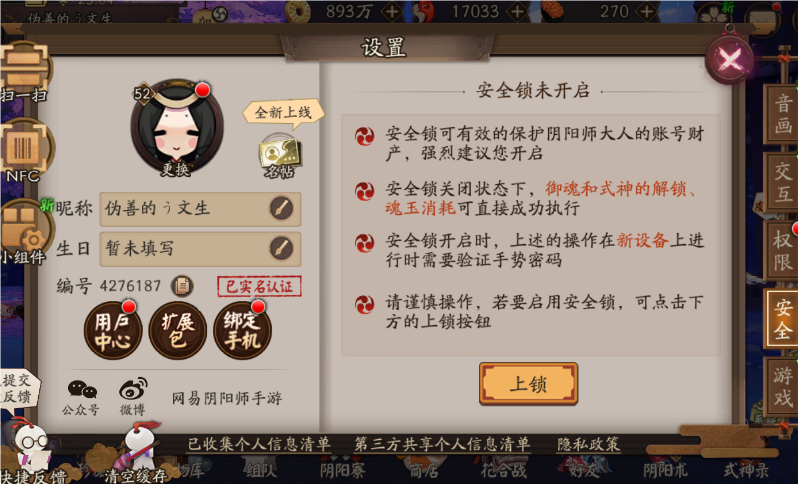Switch to the 音画 settings tab
The height and width of the screenshot is (484, 798).
click(782, 115)
